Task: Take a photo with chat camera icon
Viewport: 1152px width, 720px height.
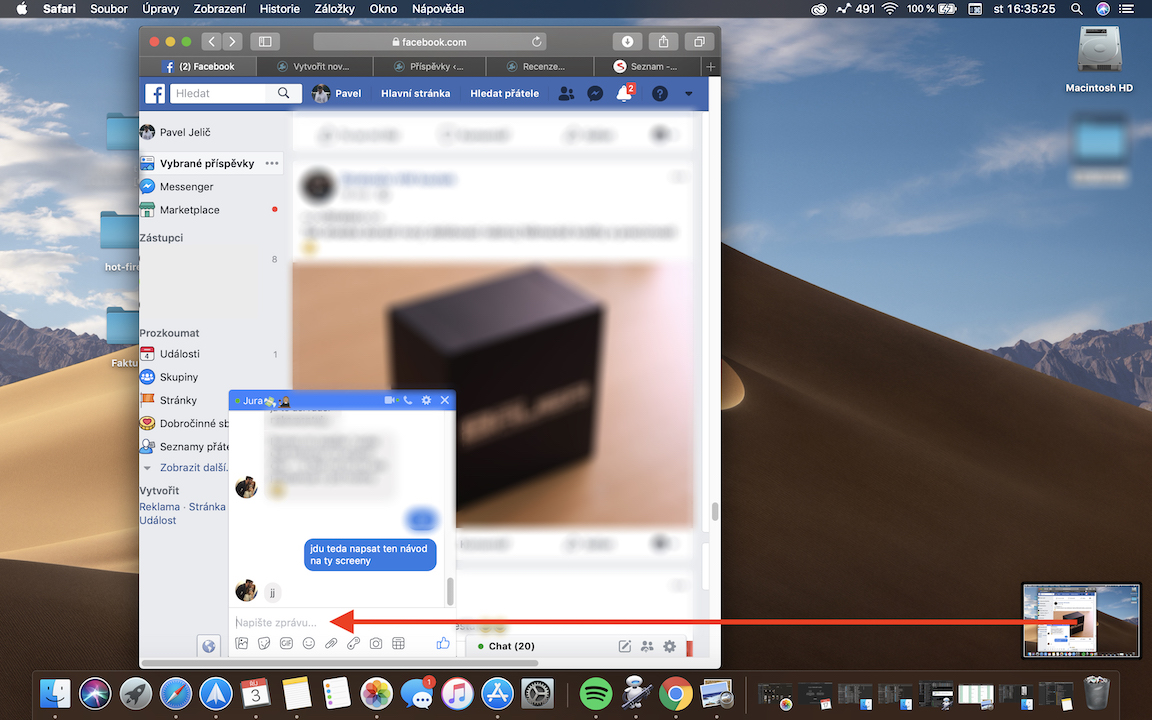Action: pyautogui.click(x=375, y=644)
